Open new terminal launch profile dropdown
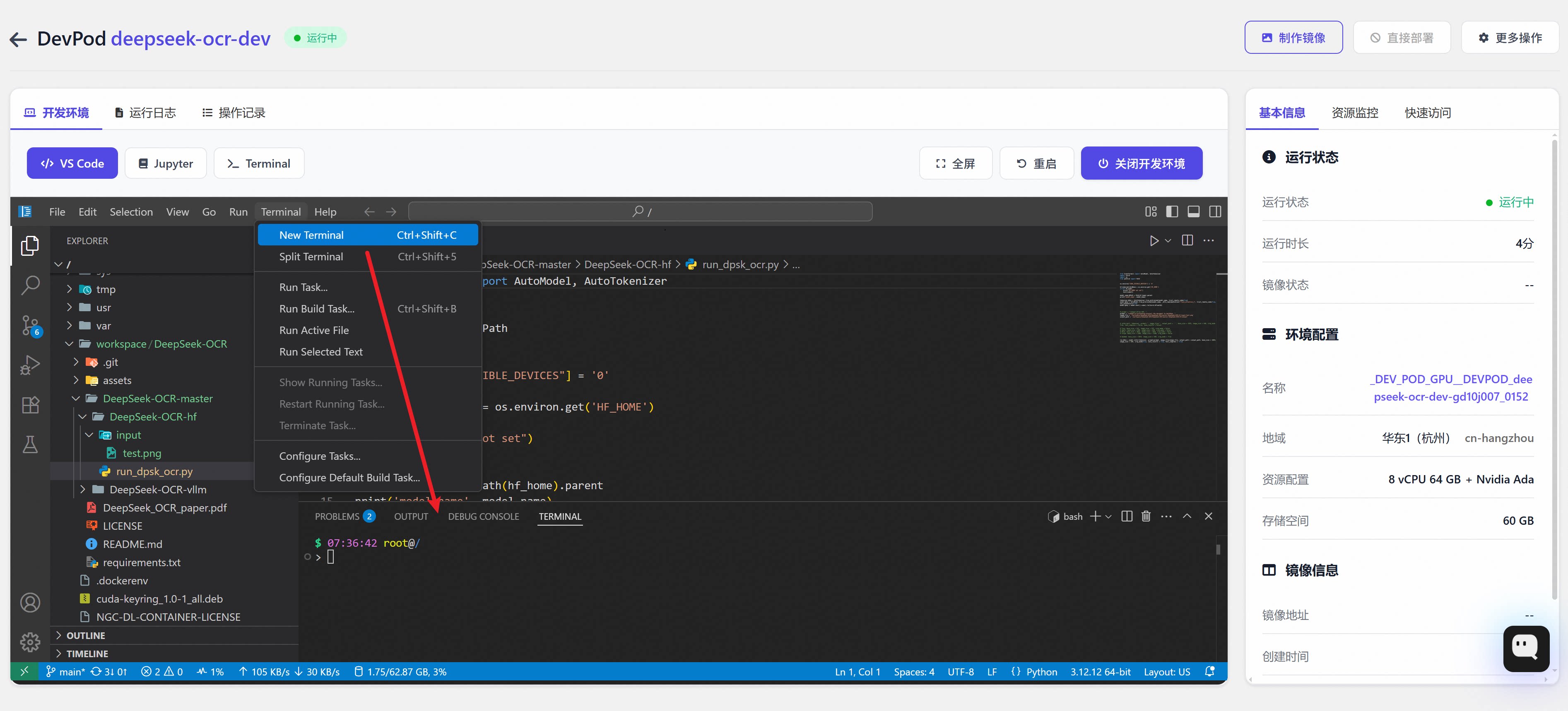 [1108, 516]
